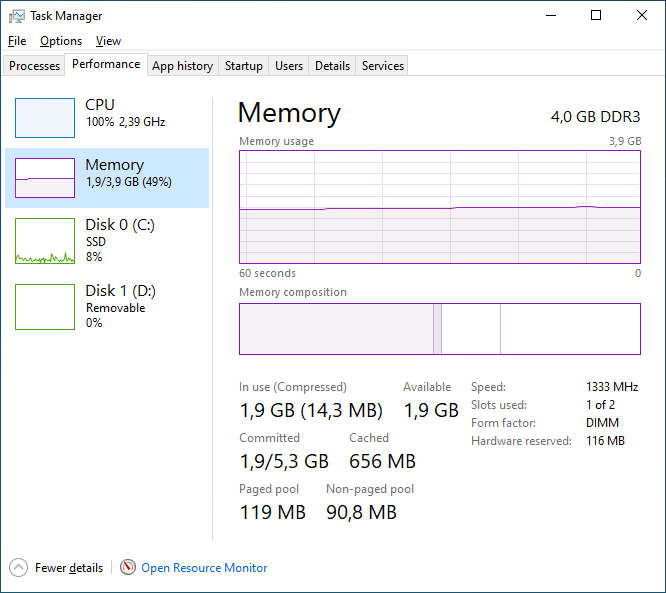Collapse view with Fewer details arrow icon

pyautogui.click(x=19, y=568)
